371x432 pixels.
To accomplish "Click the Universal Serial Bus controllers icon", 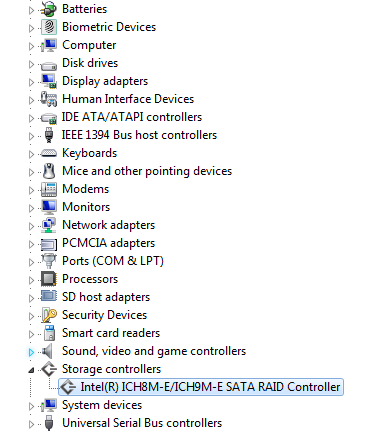I will (49, 423).
